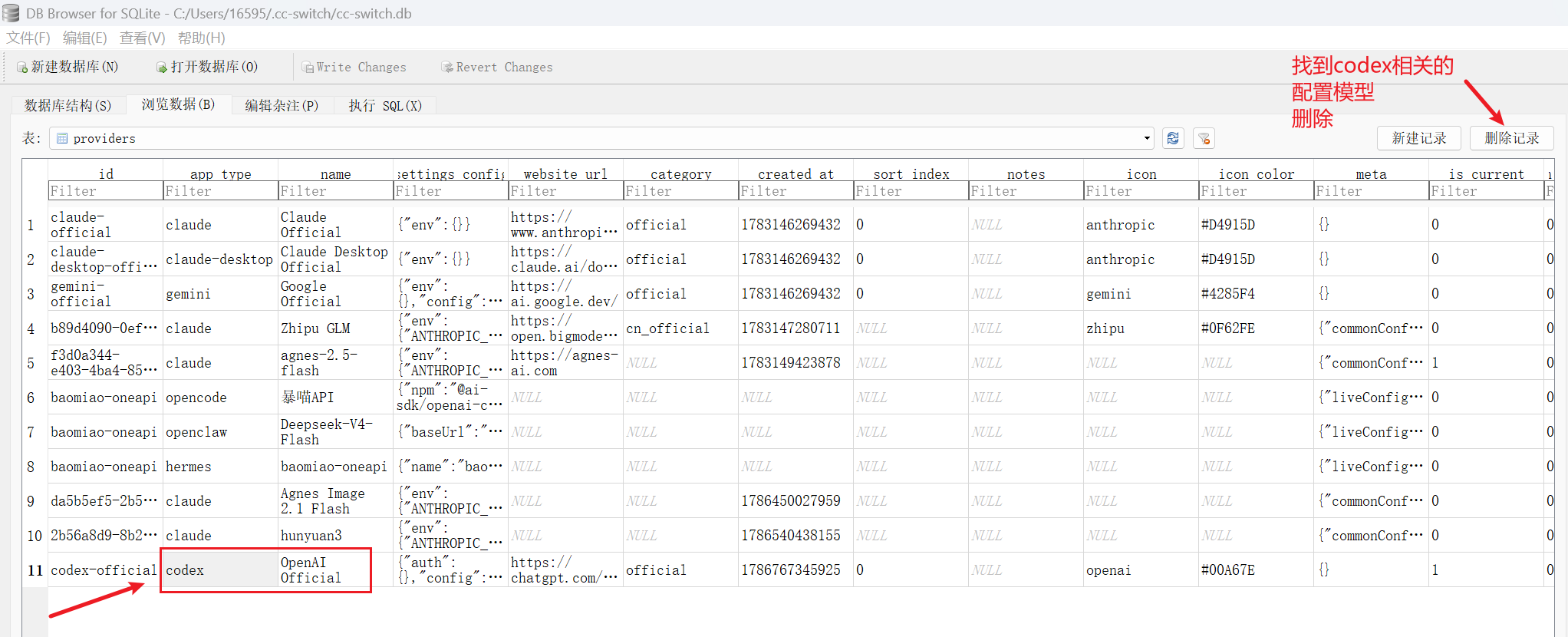1568x637 pixels.
Task: Select the 'agnes-2.5-flash' name cell
Action: tap(335, 363)
